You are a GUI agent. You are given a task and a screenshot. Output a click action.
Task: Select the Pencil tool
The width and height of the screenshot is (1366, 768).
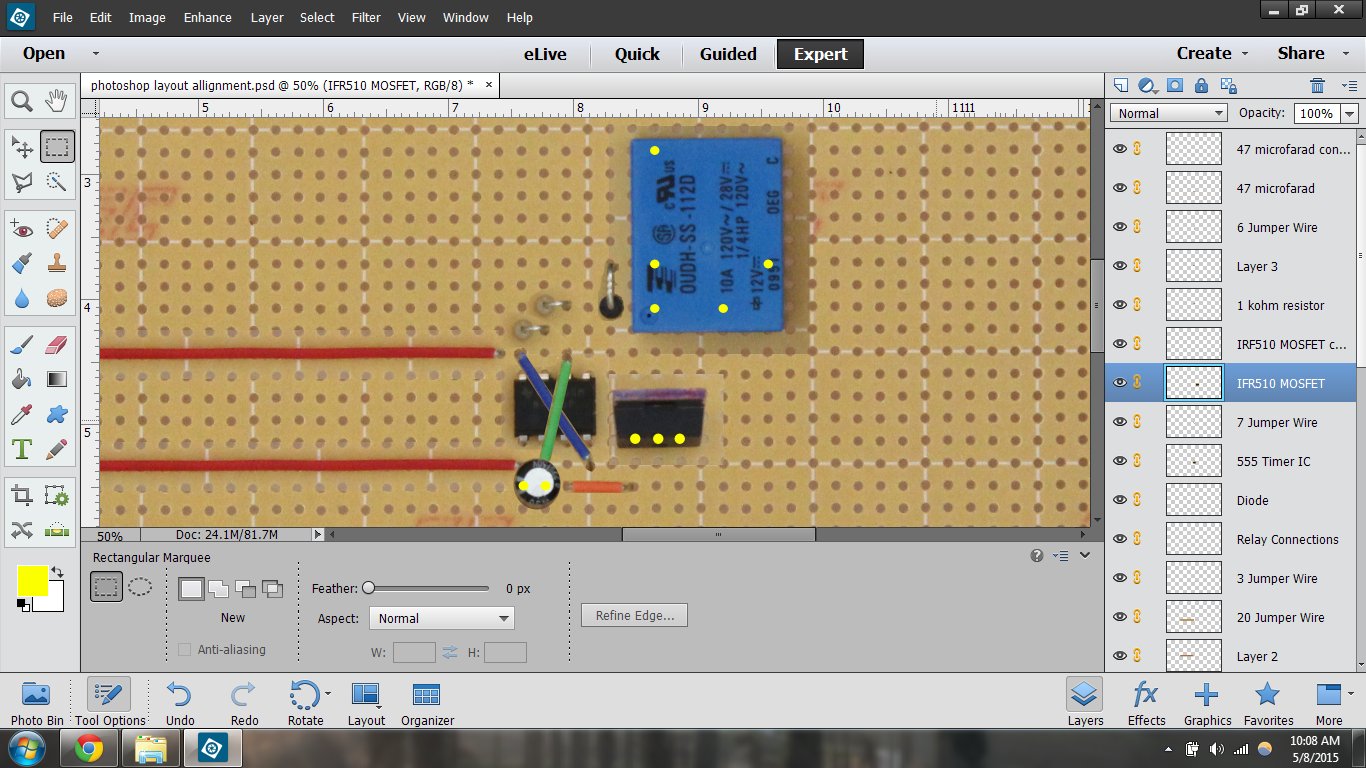[57, 449]
